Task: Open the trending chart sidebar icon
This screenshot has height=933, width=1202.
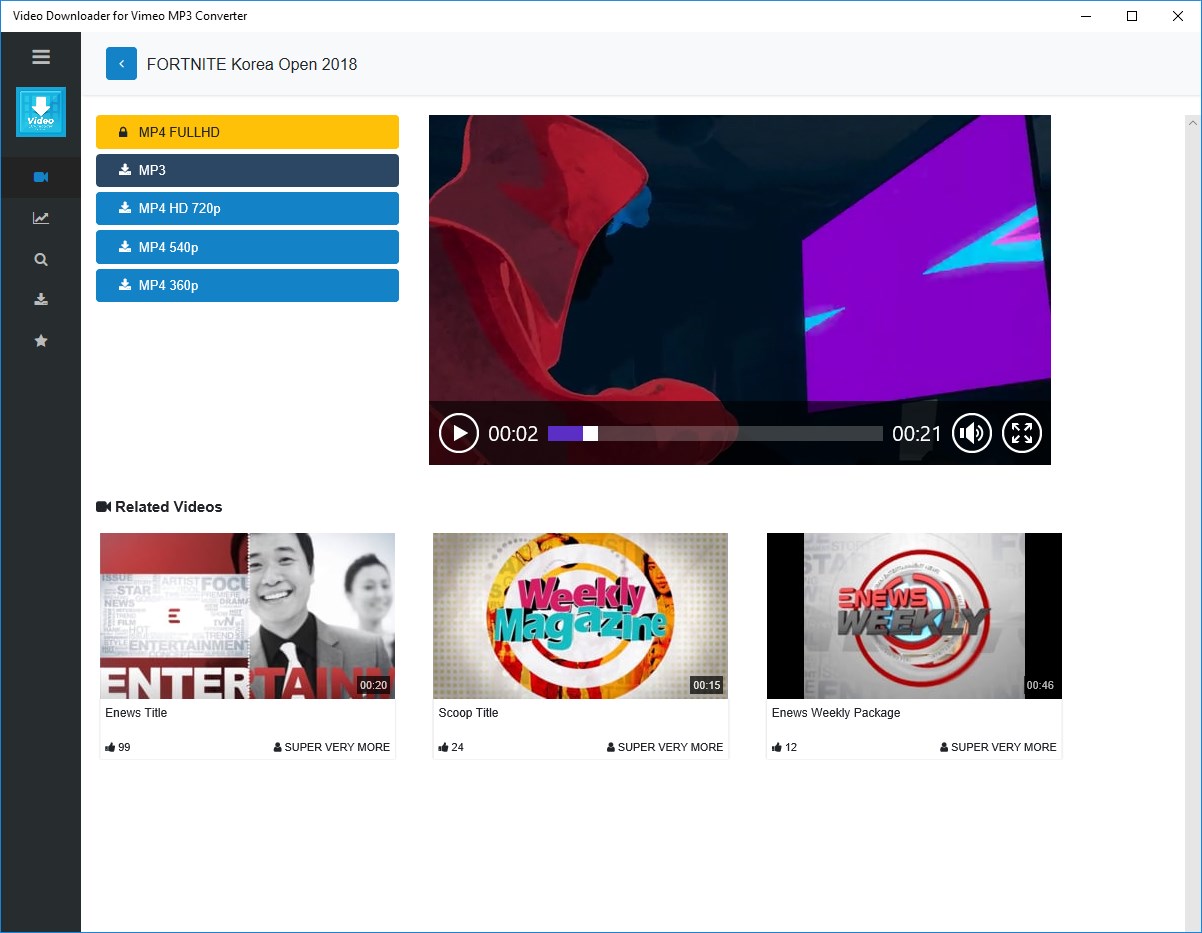Action: click(x=41, y=218)
